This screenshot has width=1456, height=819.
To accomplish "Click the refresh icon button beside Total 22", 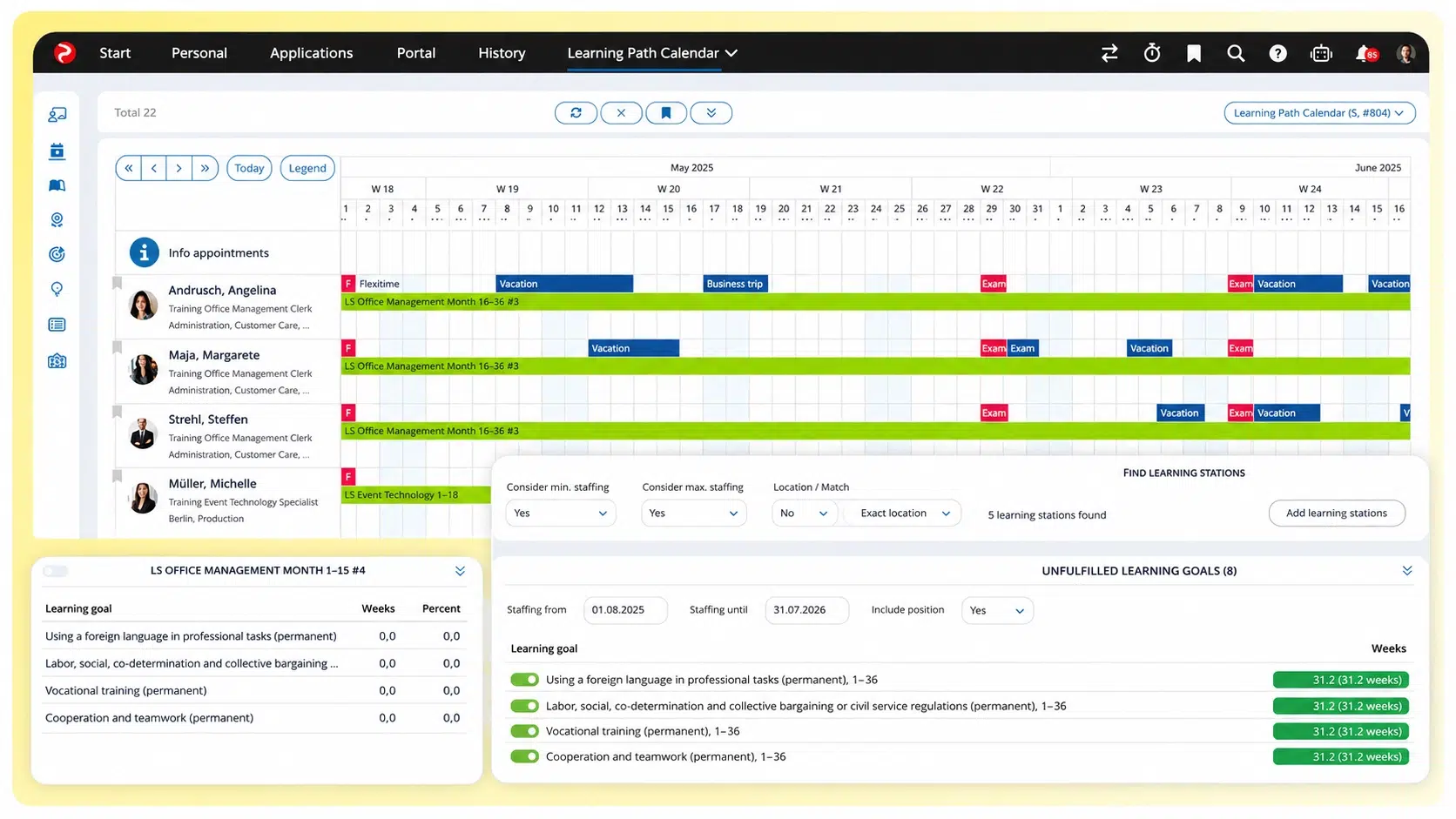I will 576,113.
